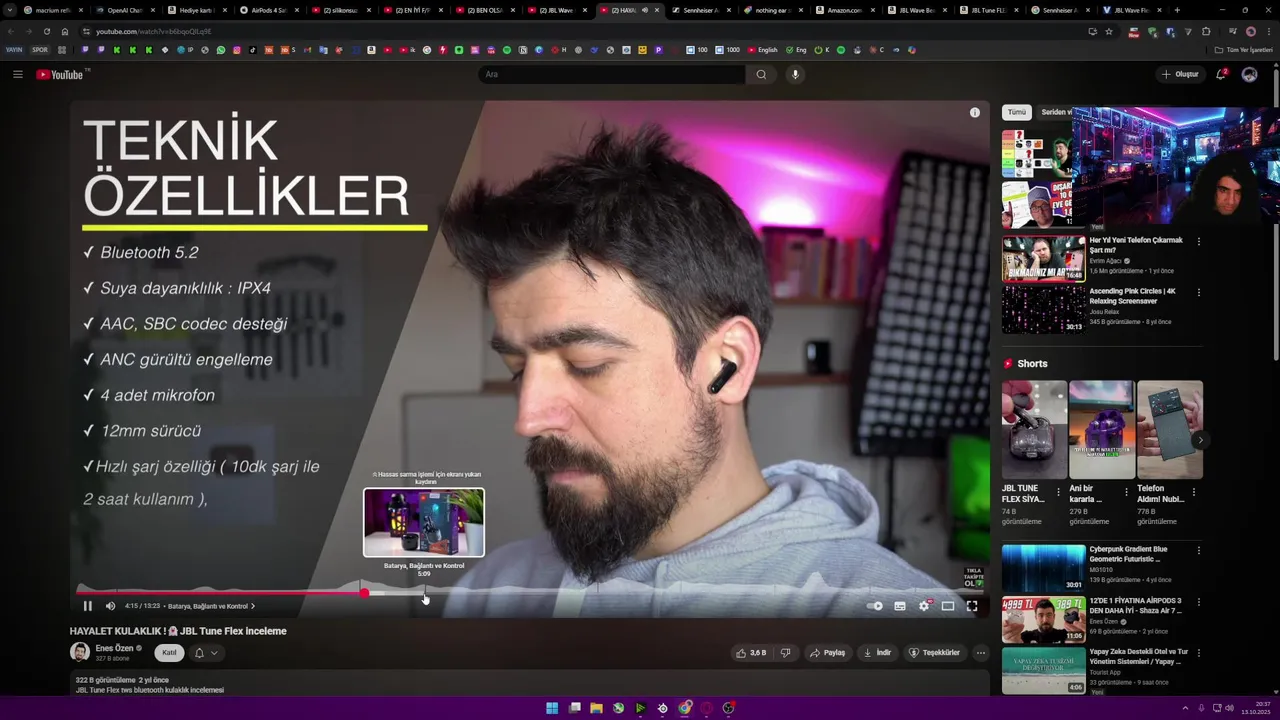Show hidden system tray icons
Screen dimensions: 1280x720
click(x=1185, y=708)
